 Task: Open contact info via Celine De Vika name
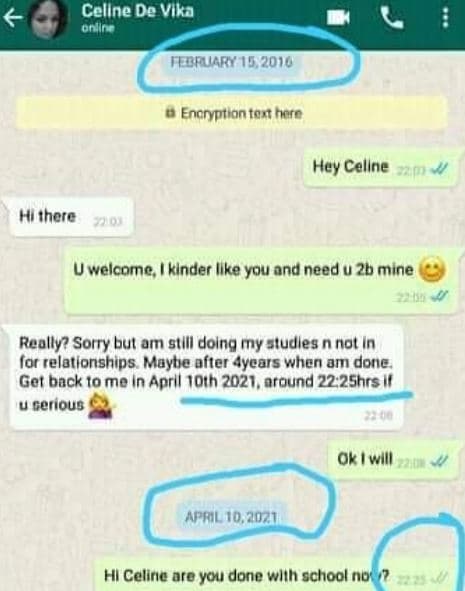[137, 10]
